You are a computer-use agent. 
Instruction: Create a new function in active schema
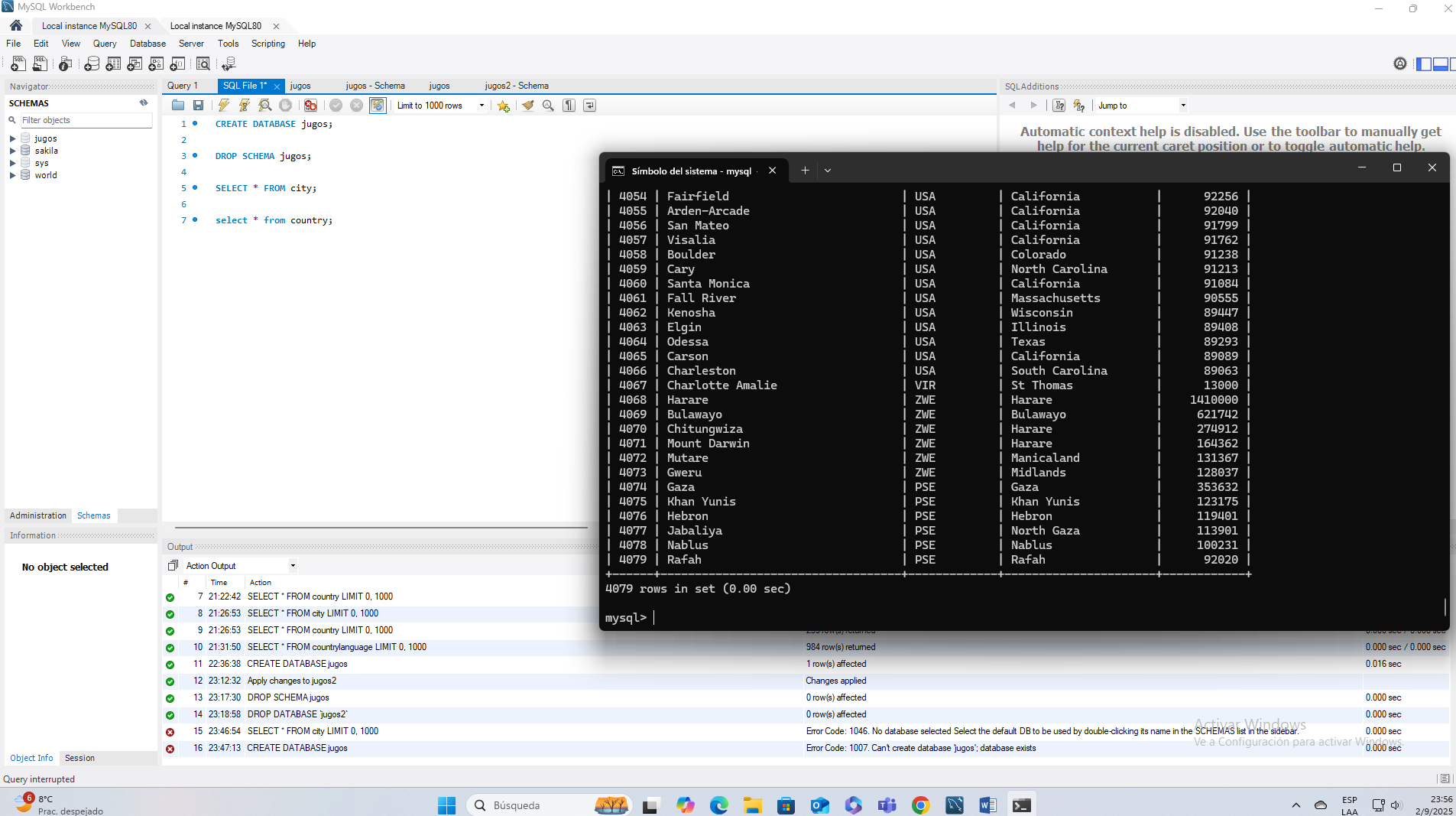(177, 64)
